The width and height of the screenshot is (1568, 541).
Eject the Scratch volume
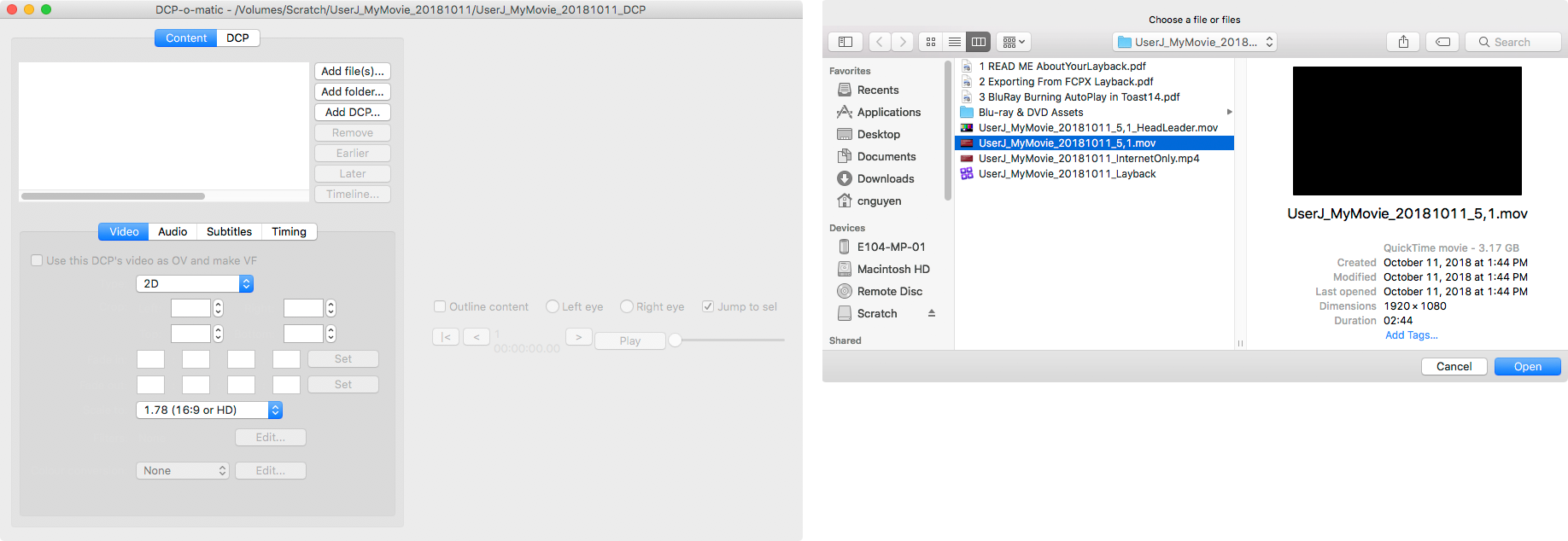932,313
